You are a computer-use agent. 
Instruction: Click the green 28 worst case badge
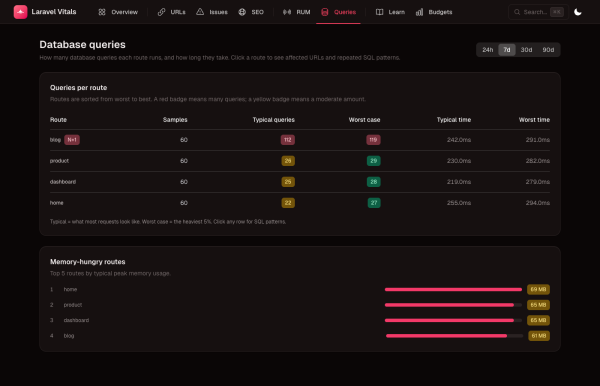coord(373,182)
